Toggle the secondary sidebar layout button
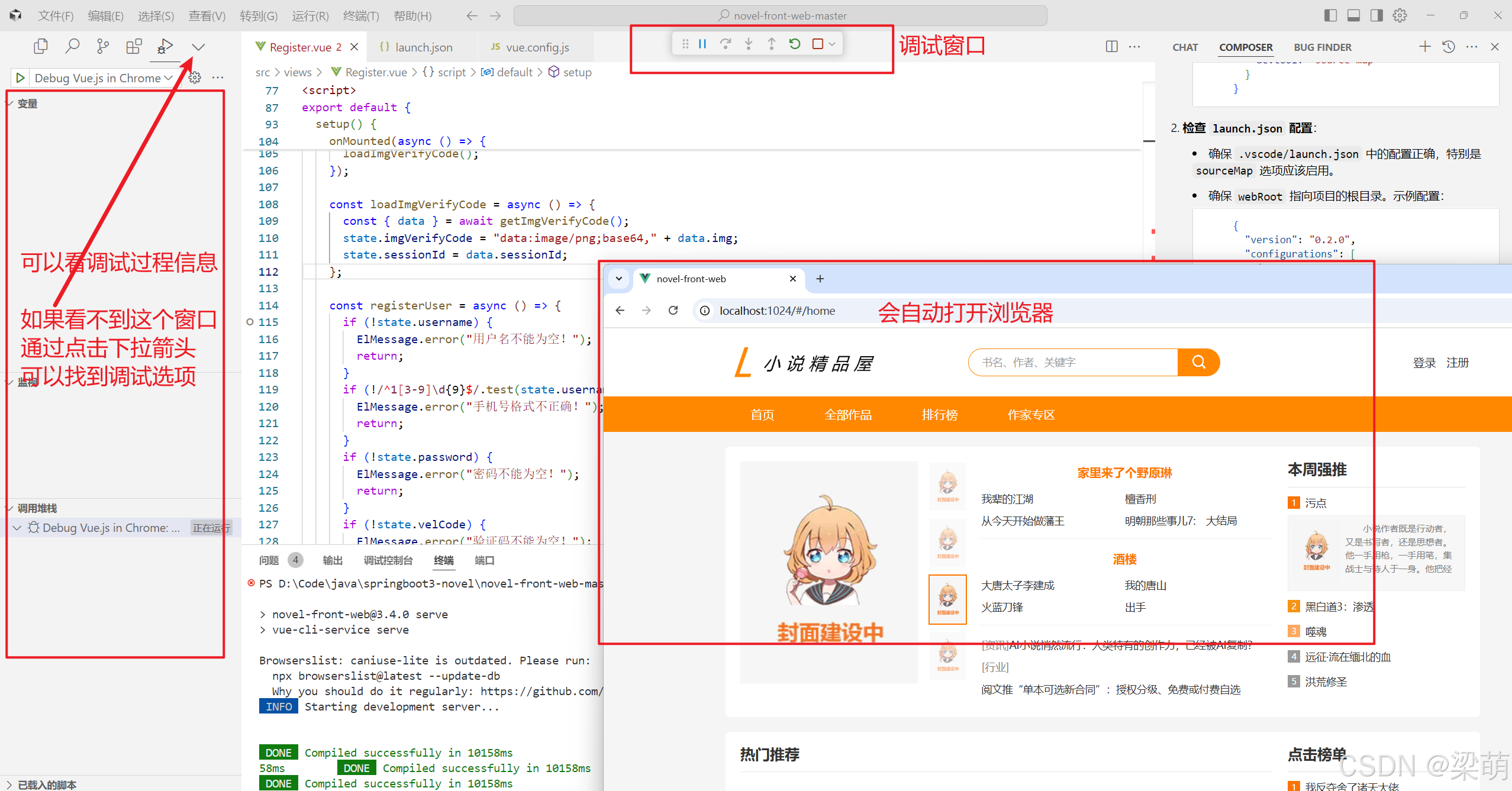1512x791 pixels. point(1376,15)
